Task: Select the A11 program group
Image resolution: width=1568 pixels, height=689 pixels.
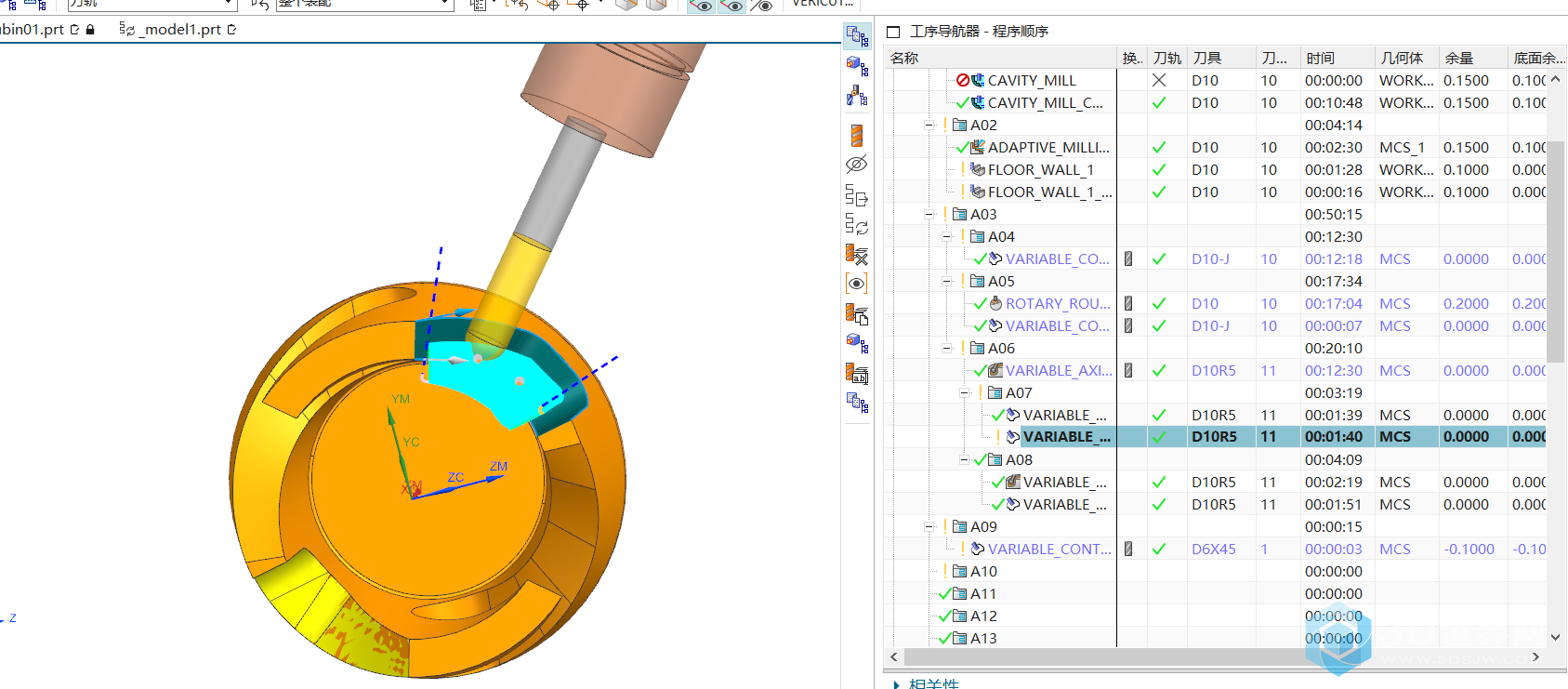Action: click(x=983, y=593)
